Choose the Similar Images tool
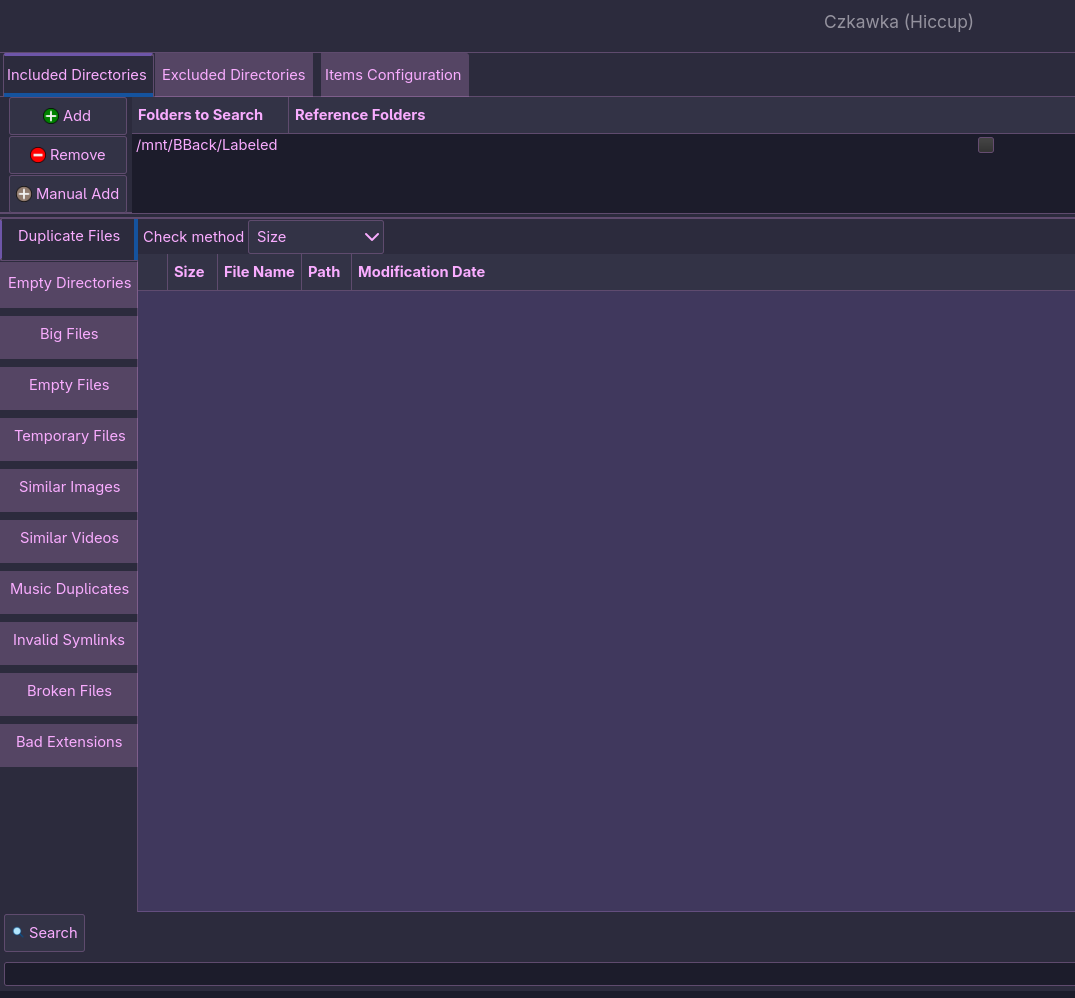Viewport: 1075px width, 998px height. click(x=69, y=487)
